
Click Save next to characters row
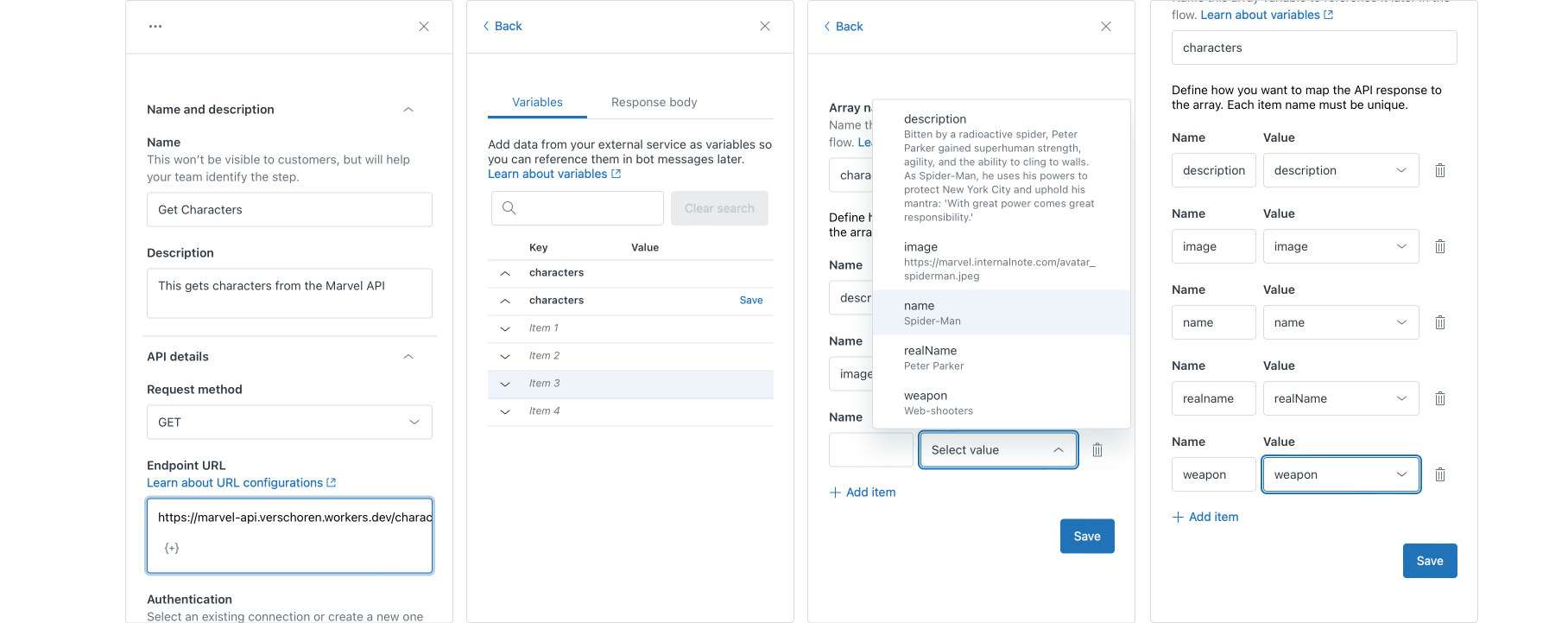click(x=751, y=301)
